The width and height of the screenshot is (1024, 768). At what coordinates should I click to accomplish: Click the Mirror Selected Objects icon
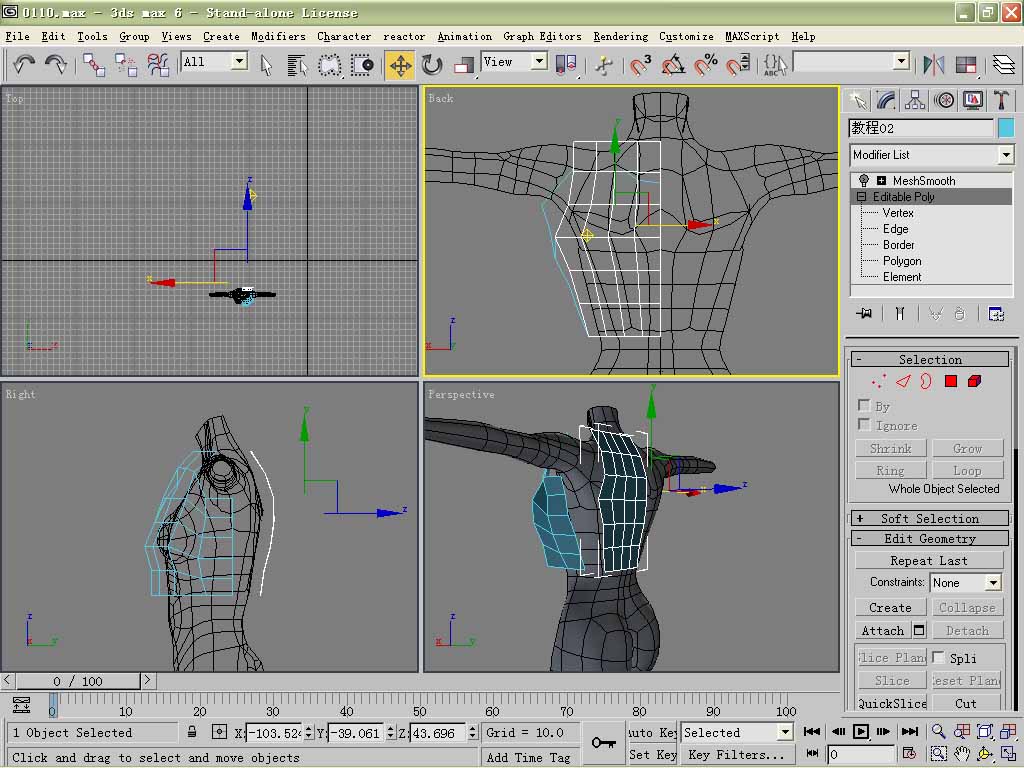click(x=934, y=64)
